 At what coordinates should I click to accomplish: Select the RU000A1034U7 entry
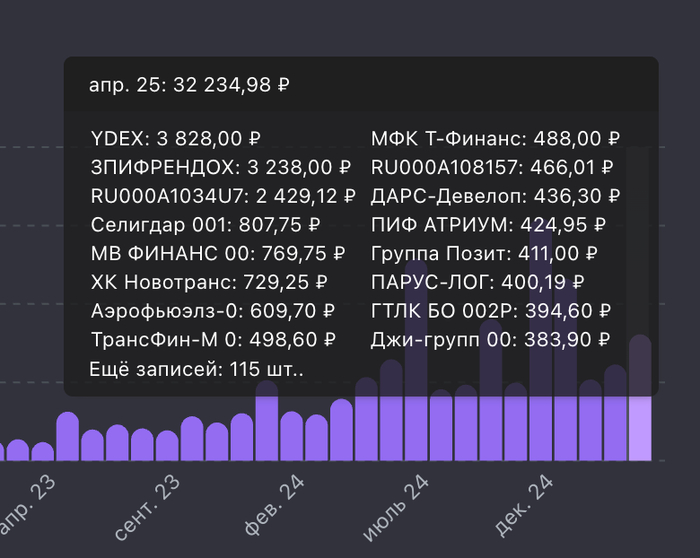(x=222, y=196)
